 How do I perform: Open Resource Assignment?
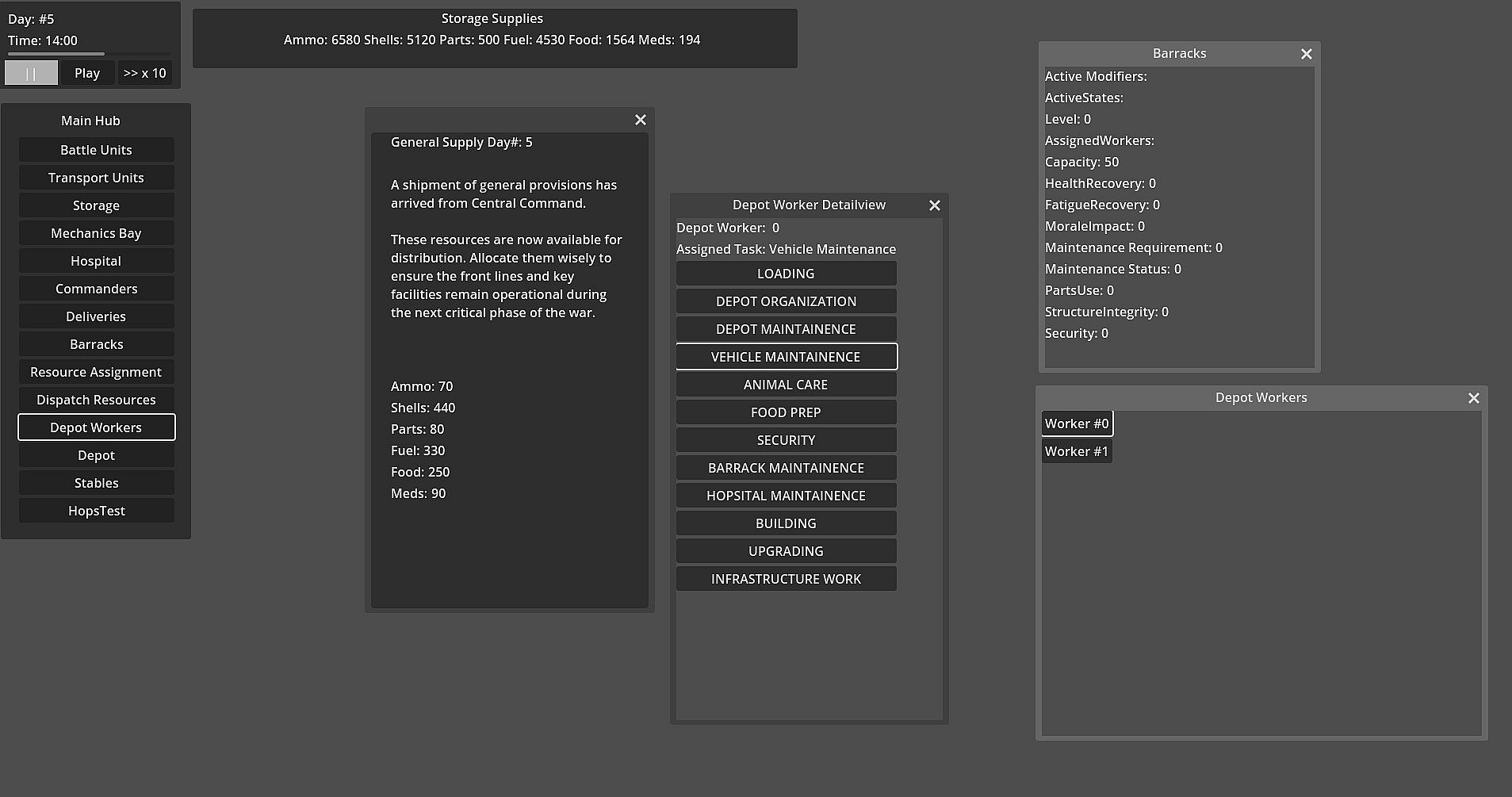(96, 372)
